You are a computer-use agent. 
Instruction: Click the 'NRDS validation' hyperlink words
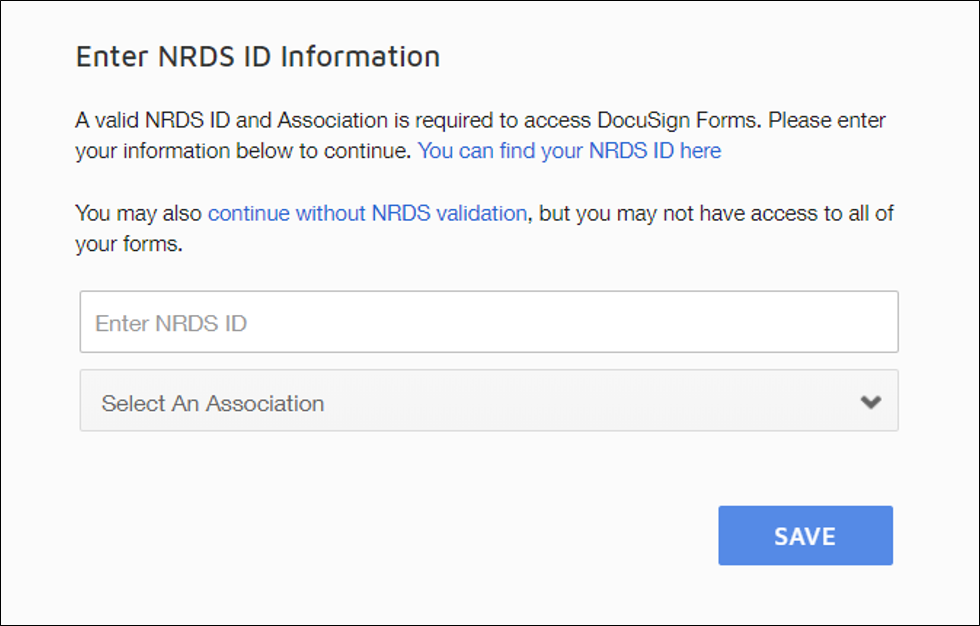point(449,213)
